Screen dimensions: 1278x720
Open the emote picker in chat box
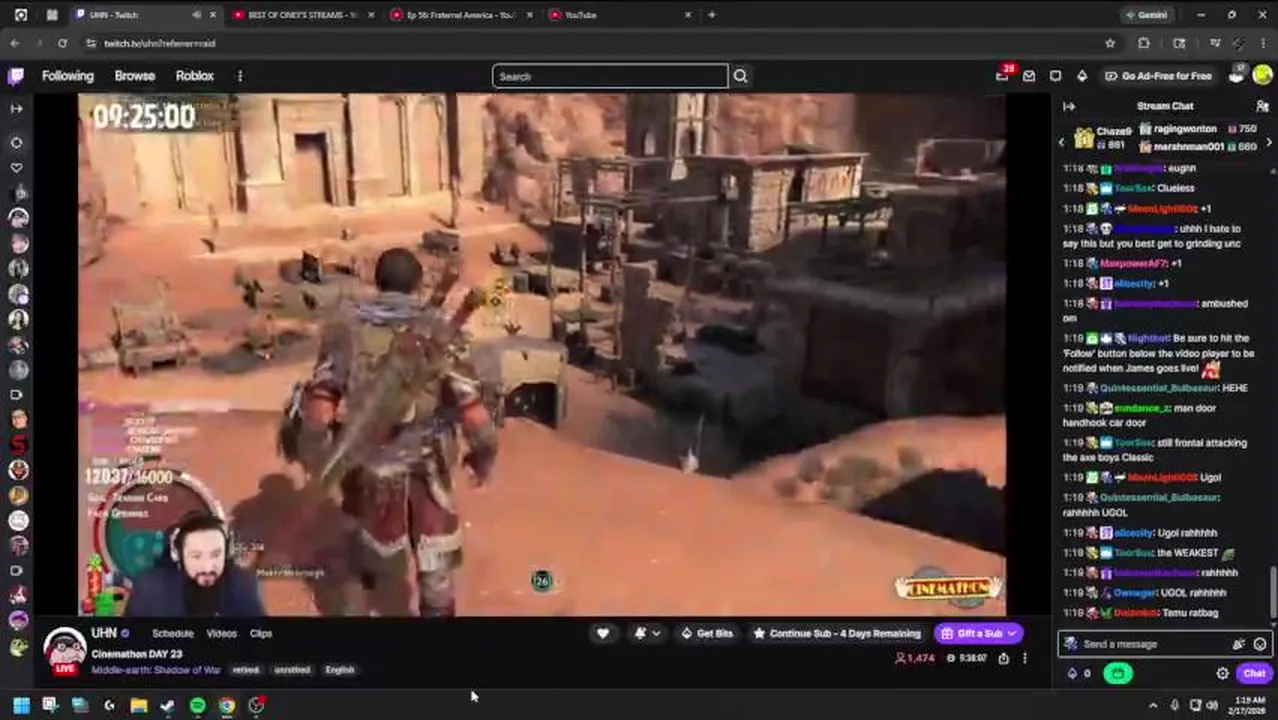point(1260,645)
